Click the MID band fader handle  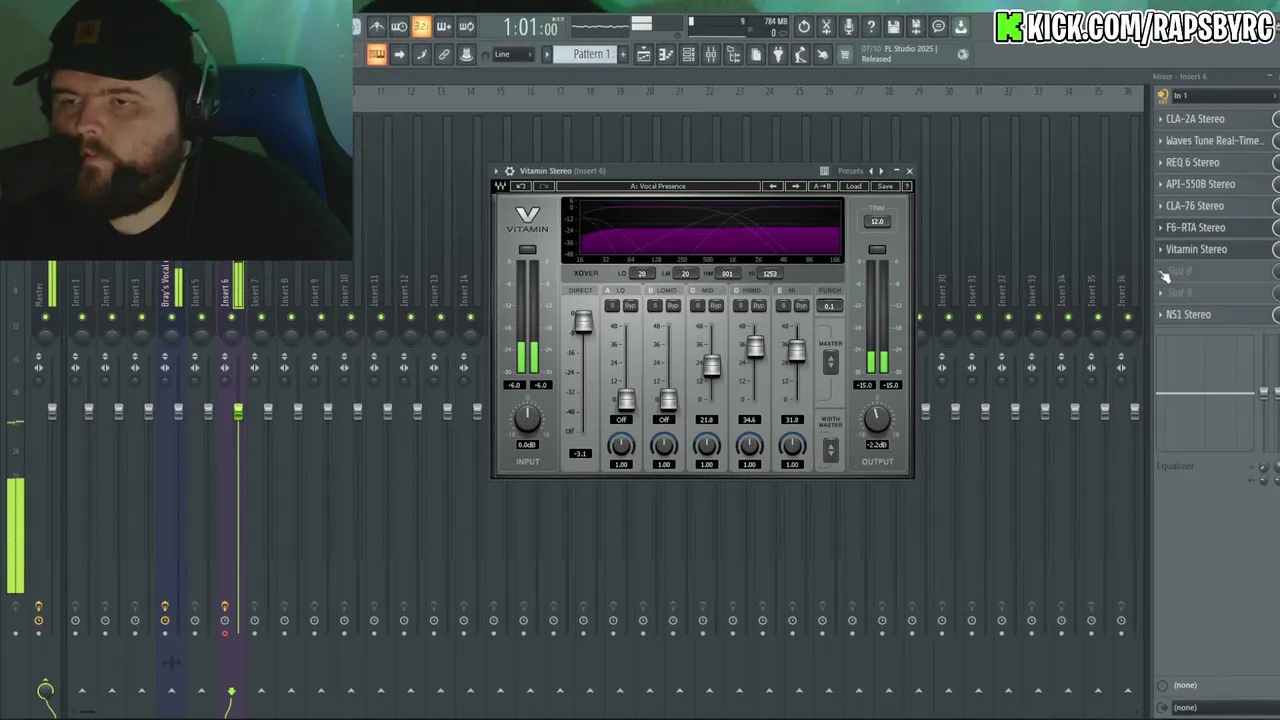click(x=711, y=367)
